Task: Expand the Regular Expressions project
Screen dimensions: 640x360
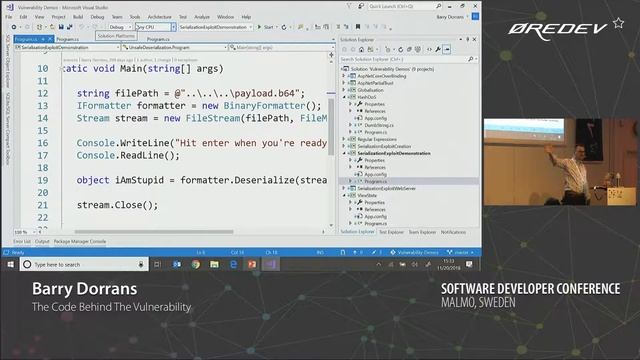Action: [344, 139]
